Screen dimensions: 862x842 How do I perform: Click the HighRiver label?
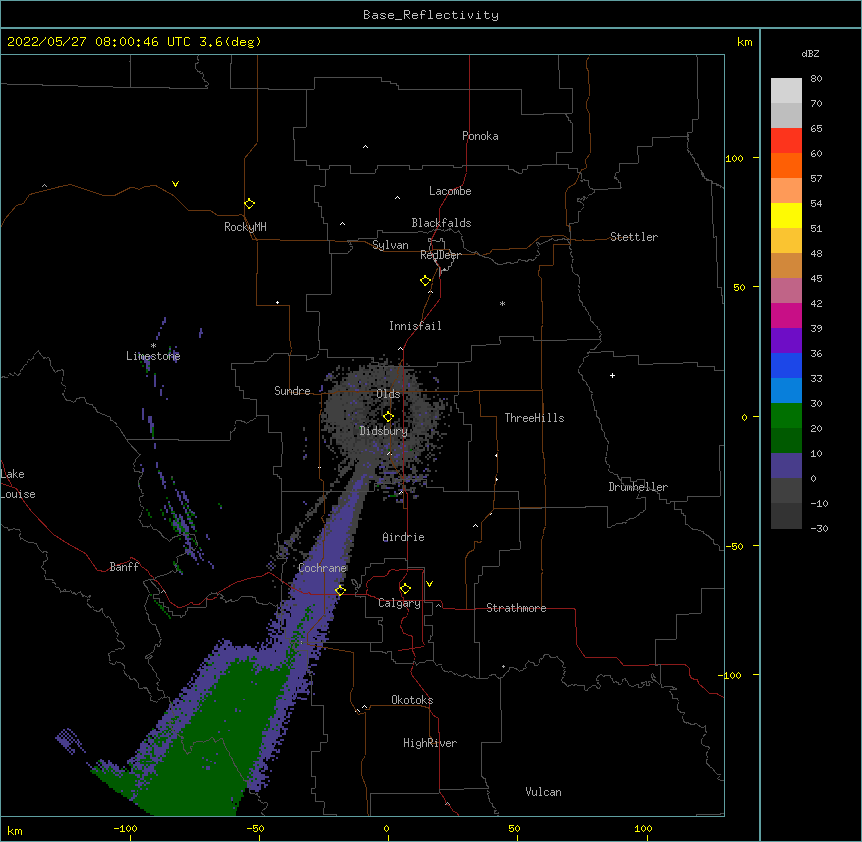[x=430, y=743]
